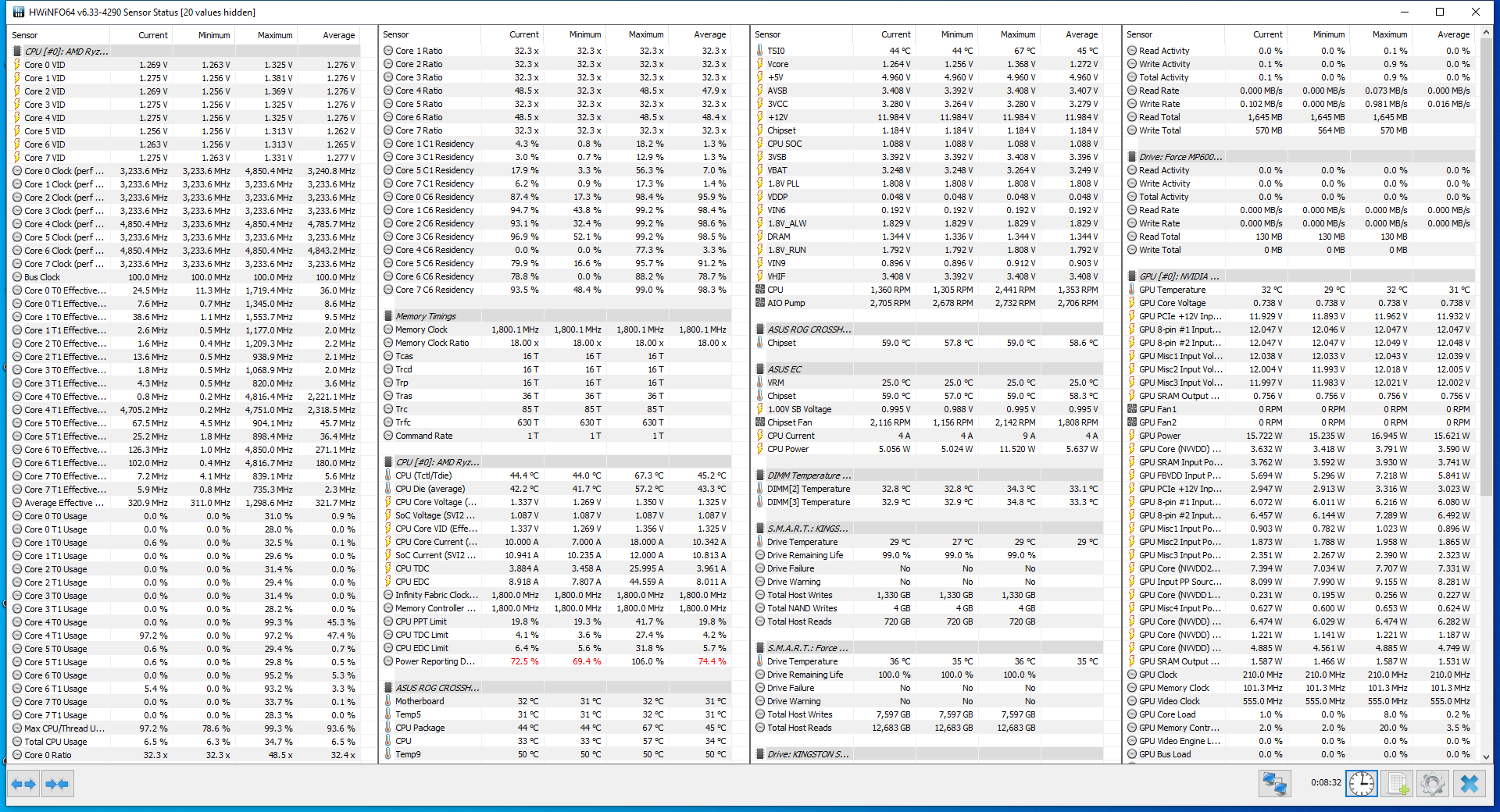
Task: Click the thermometer icon beside GPU Temperature
Action: [x=1132, y=290]
